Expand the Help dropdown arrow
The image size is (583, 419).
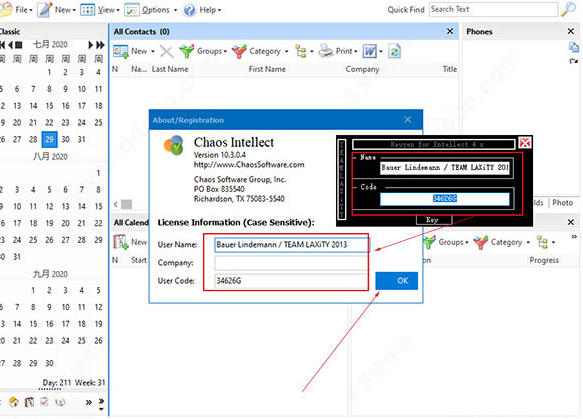click(219, 10)
